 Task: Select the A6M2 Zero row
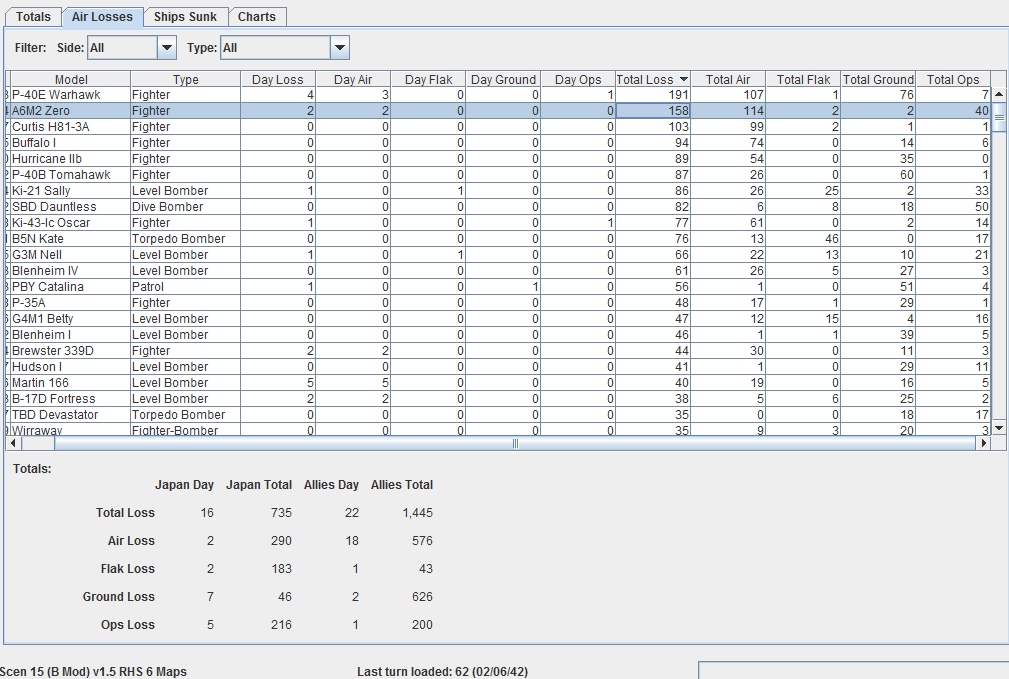point(498,111)
